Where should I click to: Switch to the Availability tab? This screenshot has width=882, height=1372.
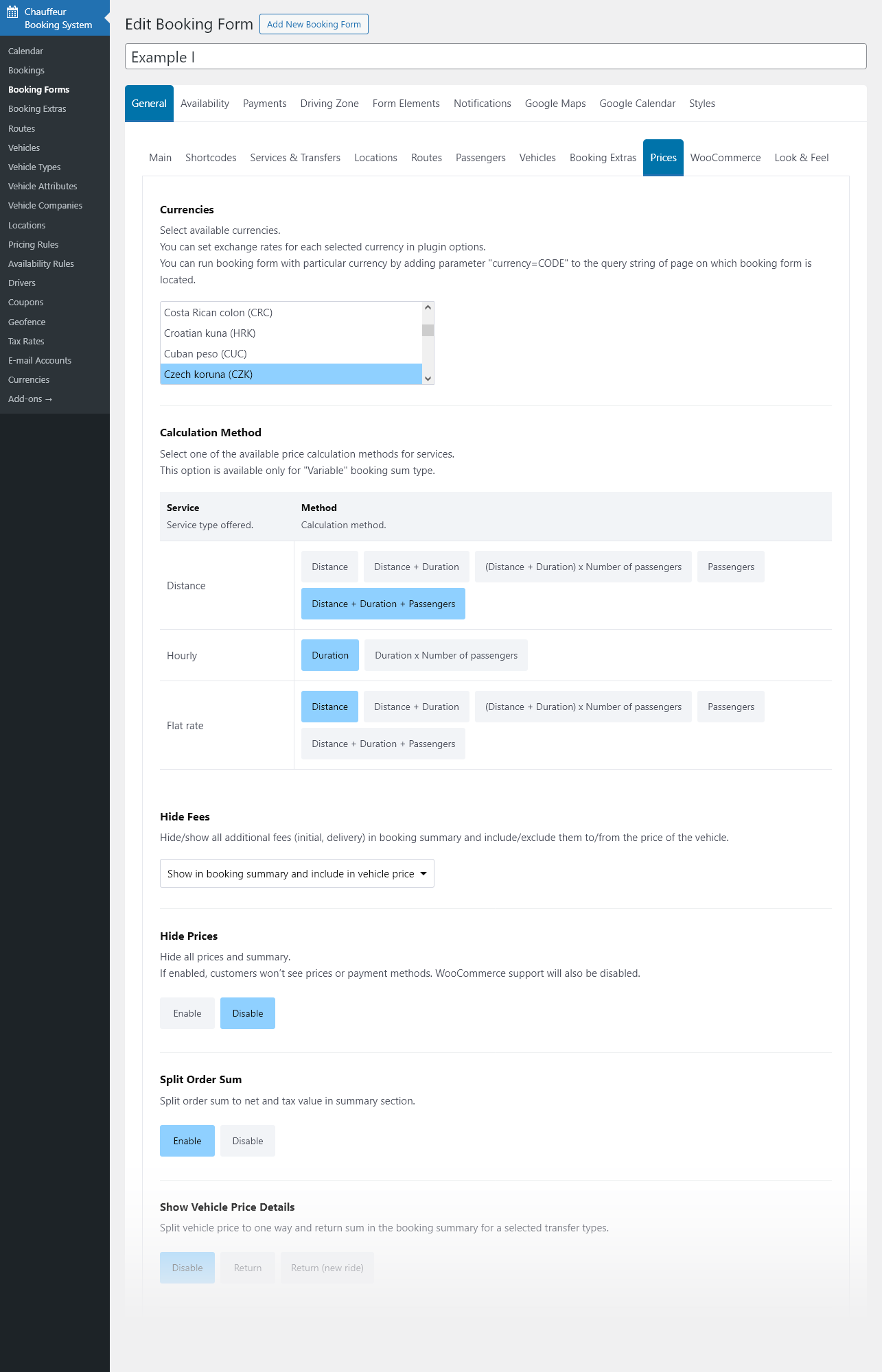205,104
